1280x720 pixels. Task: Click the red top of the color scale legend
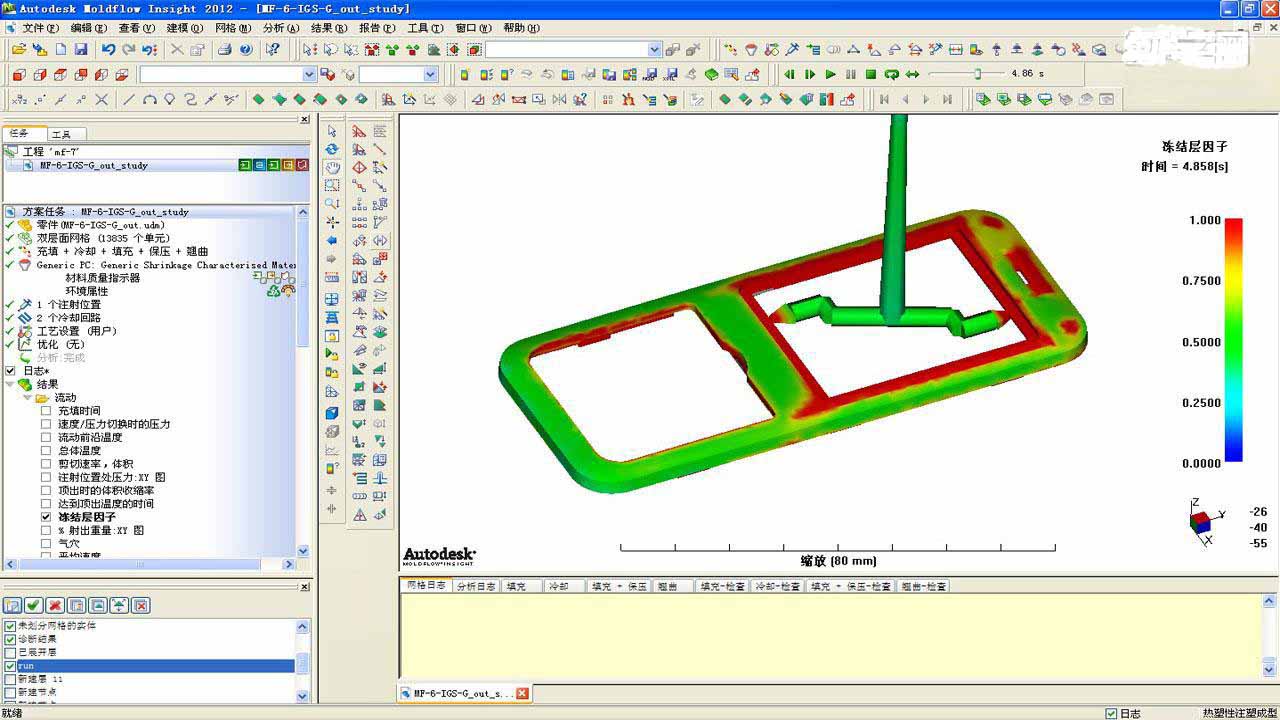tap(1233, 226)
